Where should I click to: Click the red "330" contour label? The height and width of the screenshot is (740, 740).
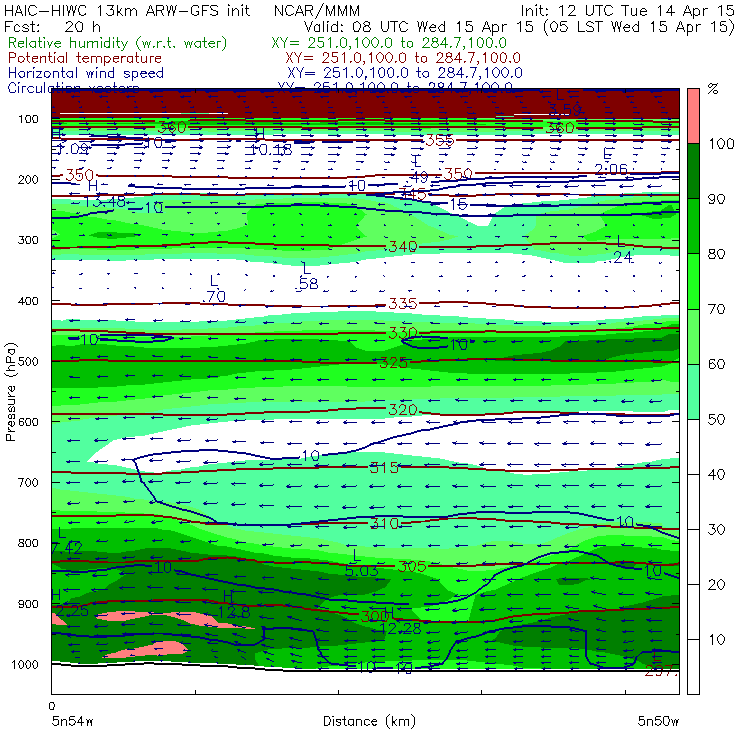(403, 333)
